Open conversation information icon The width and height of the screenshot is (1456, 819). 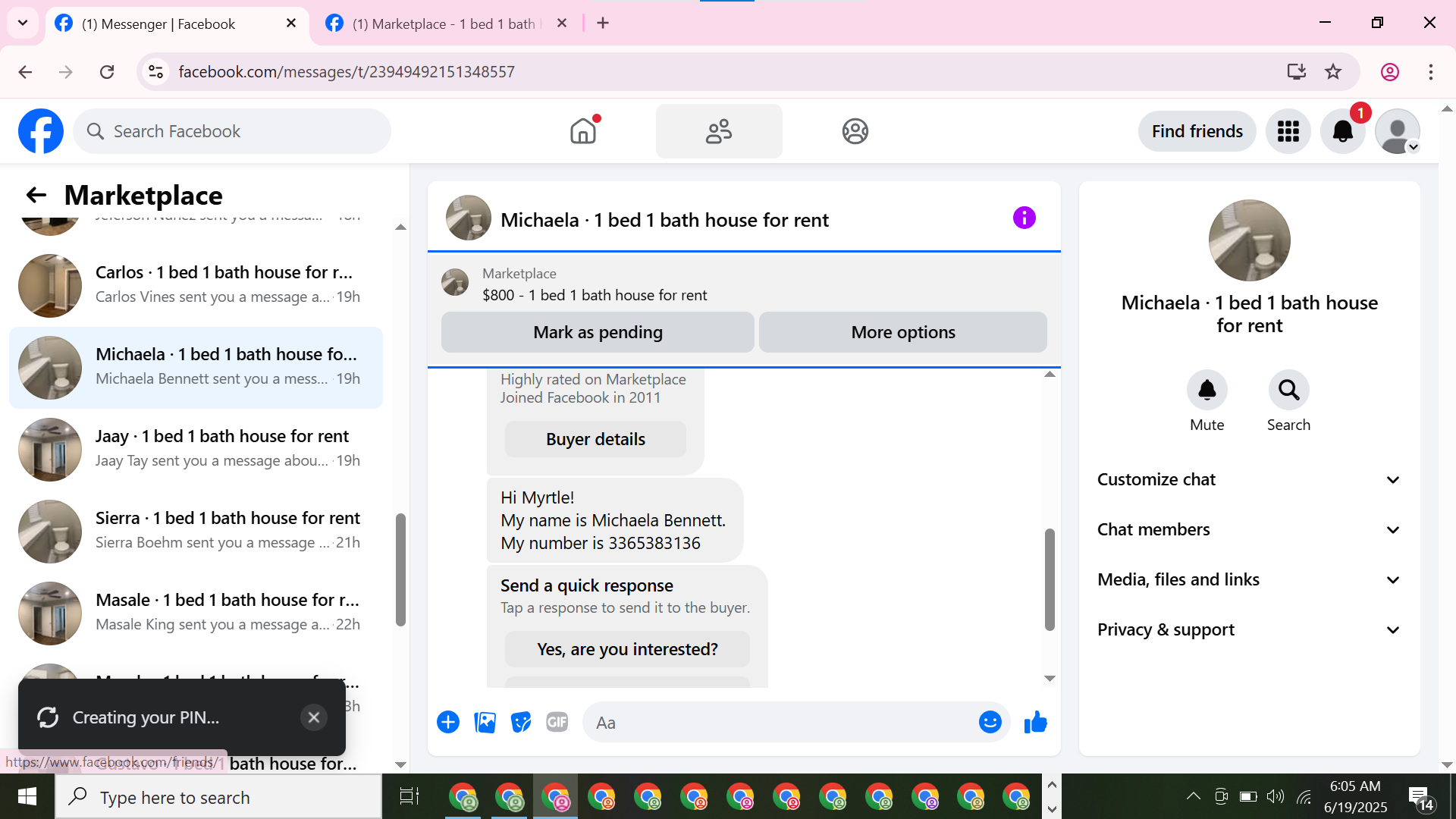click(x=1024, y=218)
